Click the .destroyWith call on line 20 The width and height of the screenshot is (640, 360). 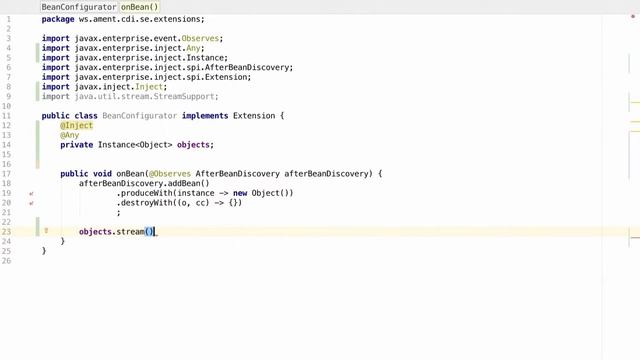click(179, 203)
